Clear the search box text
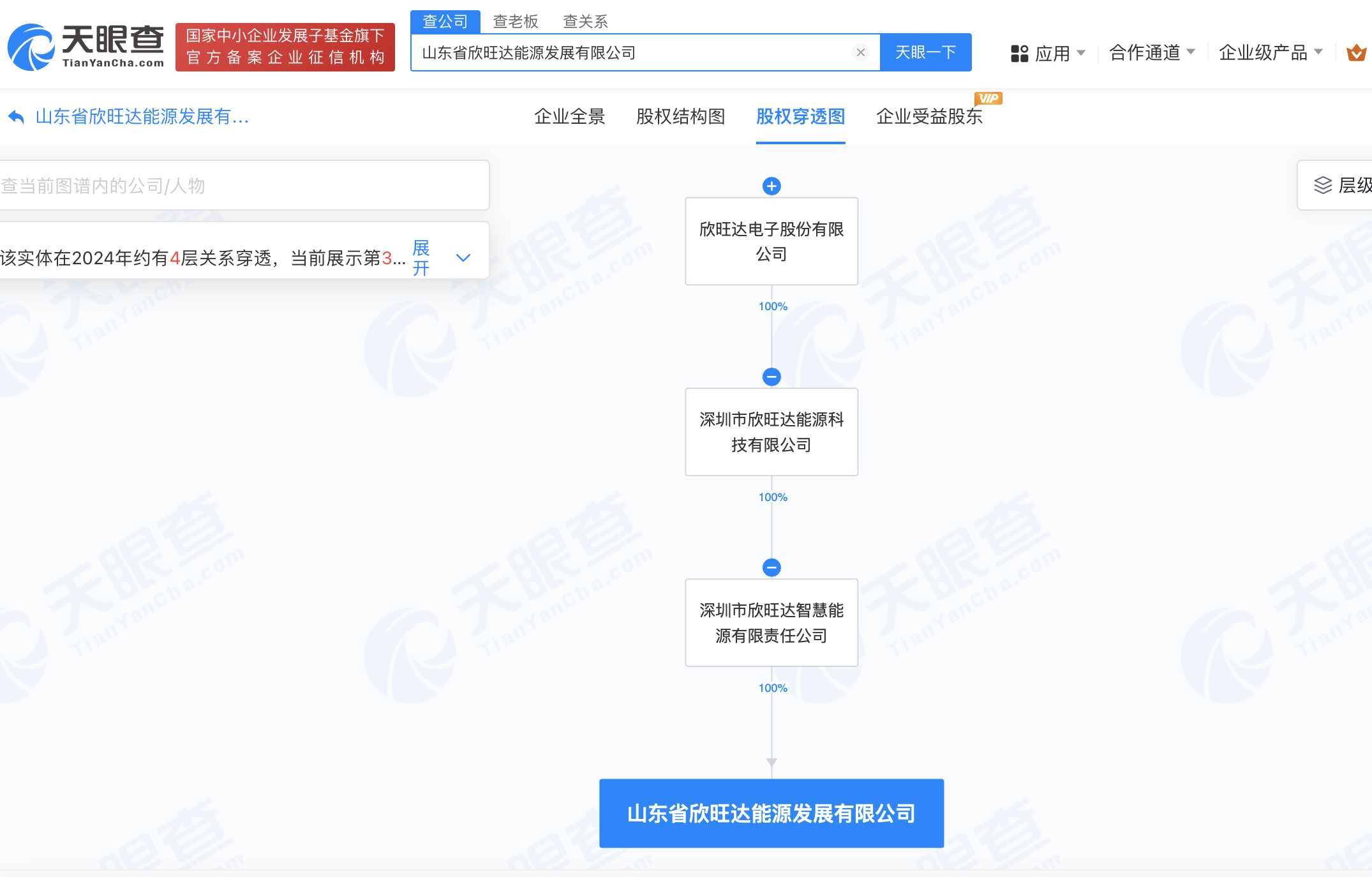1372x877 pixels. pyautogui.click(x=861, y=52)
